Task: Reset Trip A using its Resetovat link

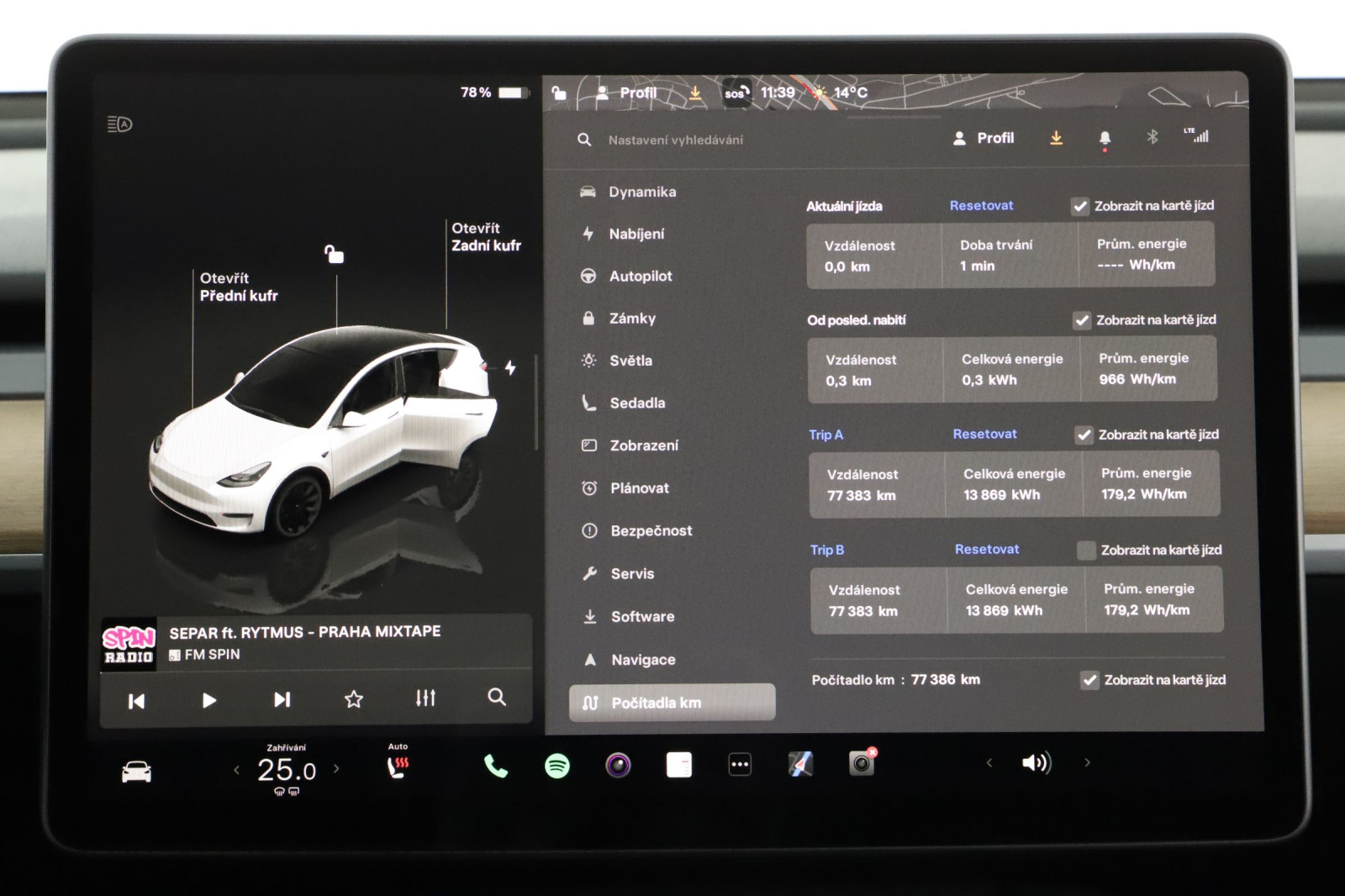Action: pyautogui.click(x=984, y=434)
